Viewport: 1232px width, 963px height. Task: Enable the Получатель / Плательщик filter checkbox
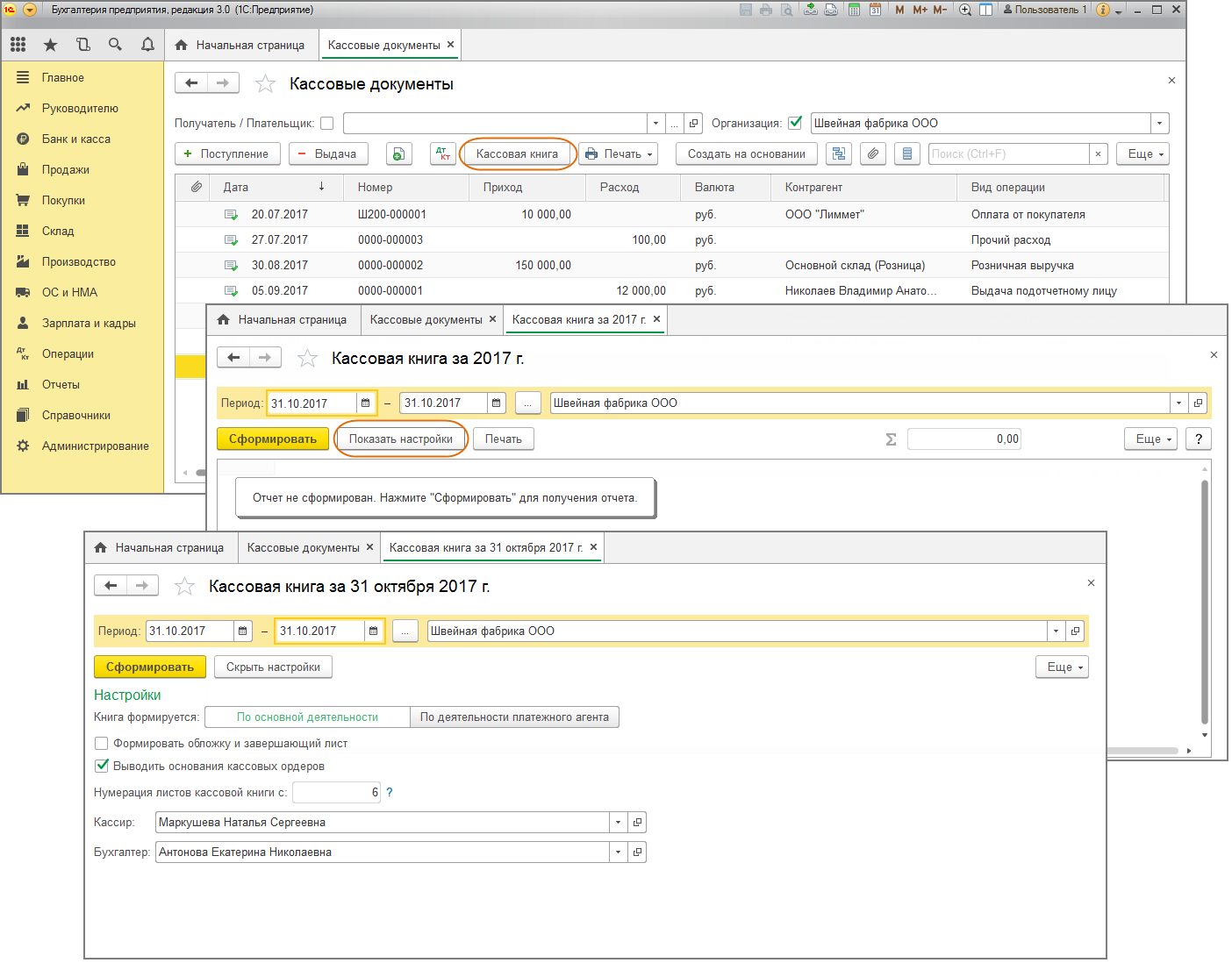pyautogui.click(x=327, y=124)
